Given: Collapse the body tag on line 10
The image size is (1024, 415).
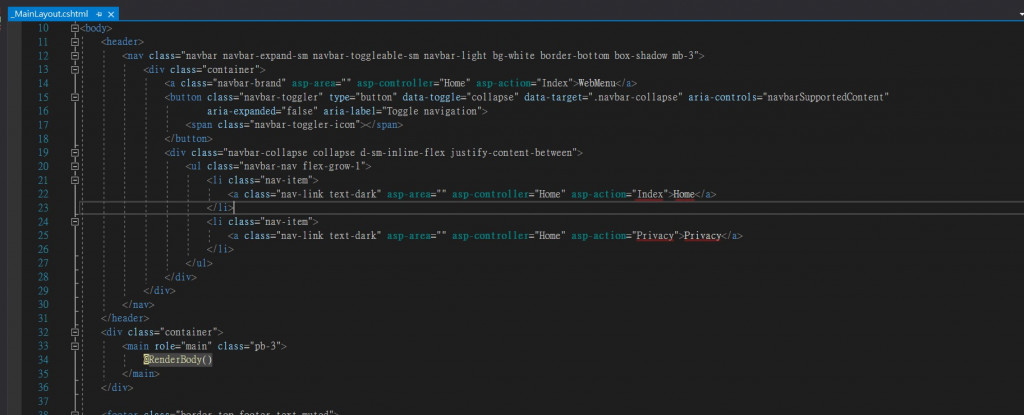Looking at the screenshot, I should (x=75, y=28).
